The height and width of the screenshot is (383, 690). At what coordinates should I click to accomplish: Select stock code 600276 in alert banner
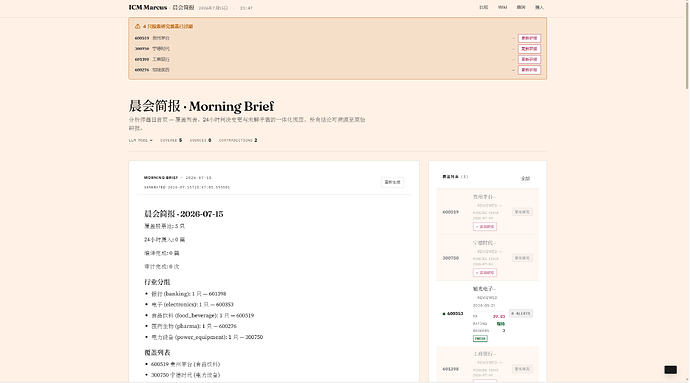[142, 70]
